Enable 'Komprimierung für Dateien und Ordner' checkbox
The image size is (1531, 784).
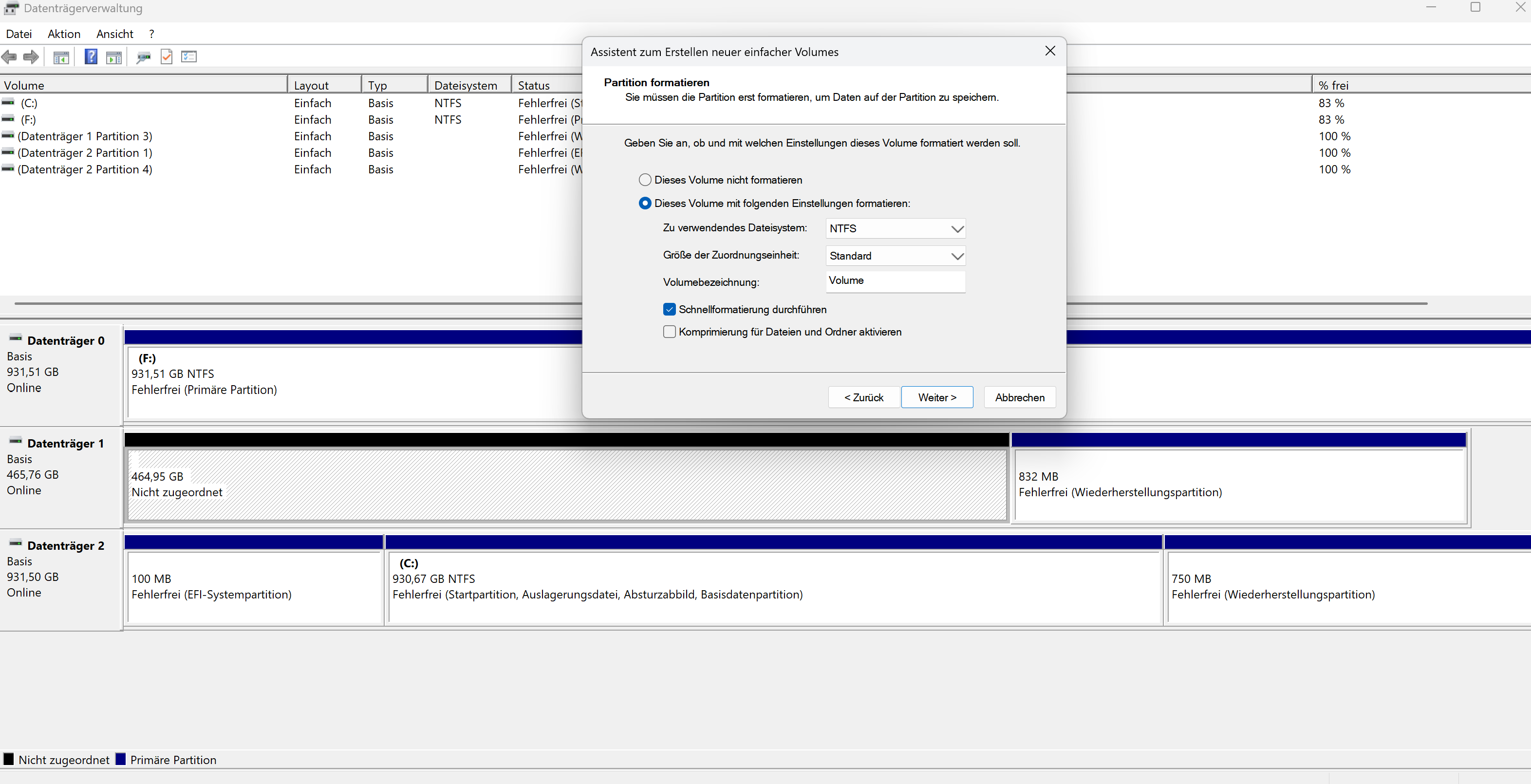(669, 332)
